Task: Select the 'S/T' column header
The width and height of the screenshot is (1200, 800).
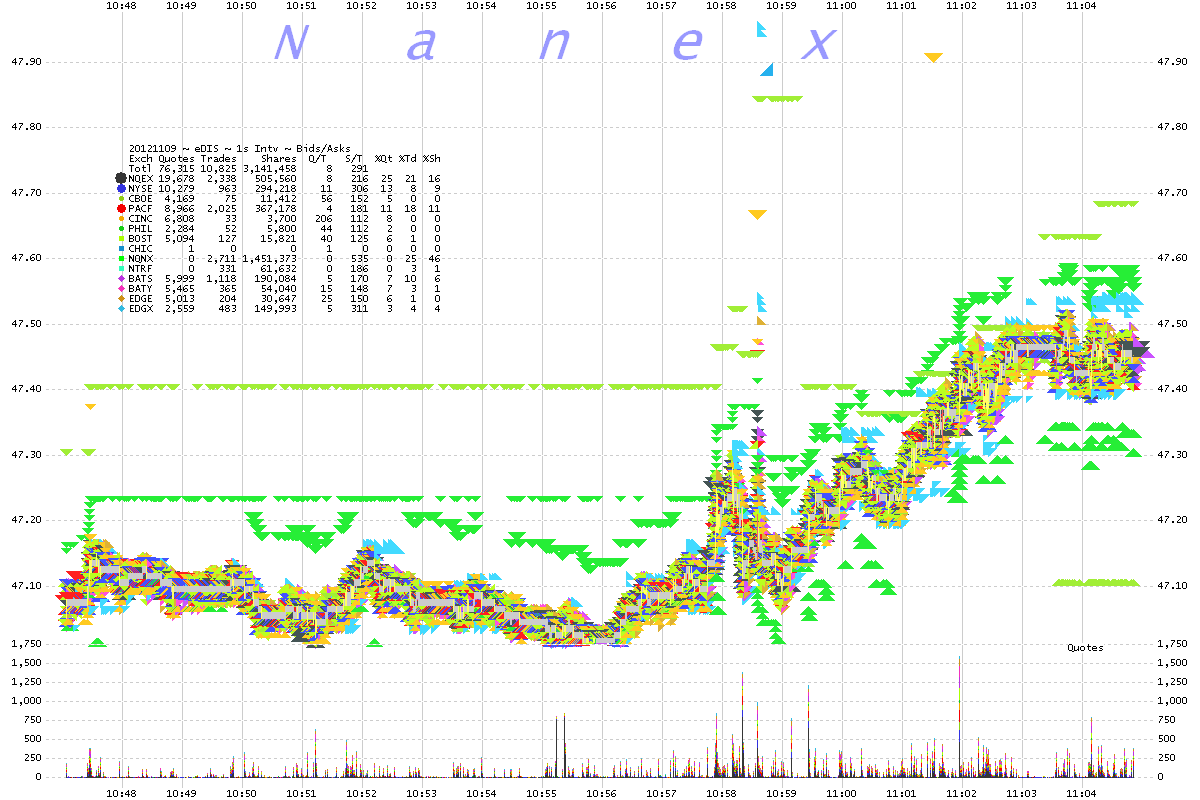Action: click(x=354, y=158)
